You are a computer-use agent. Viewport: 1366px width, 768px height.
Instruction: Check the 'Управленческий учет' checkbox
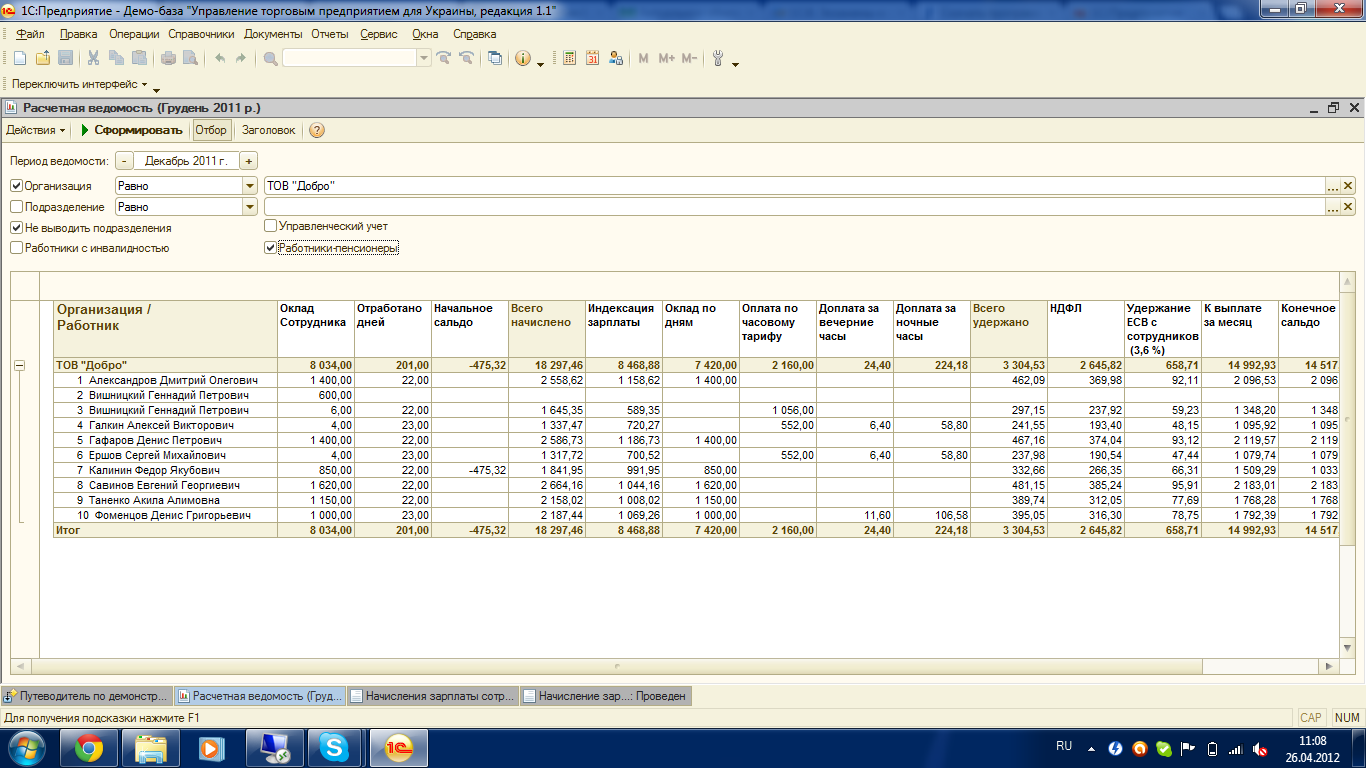270,226
